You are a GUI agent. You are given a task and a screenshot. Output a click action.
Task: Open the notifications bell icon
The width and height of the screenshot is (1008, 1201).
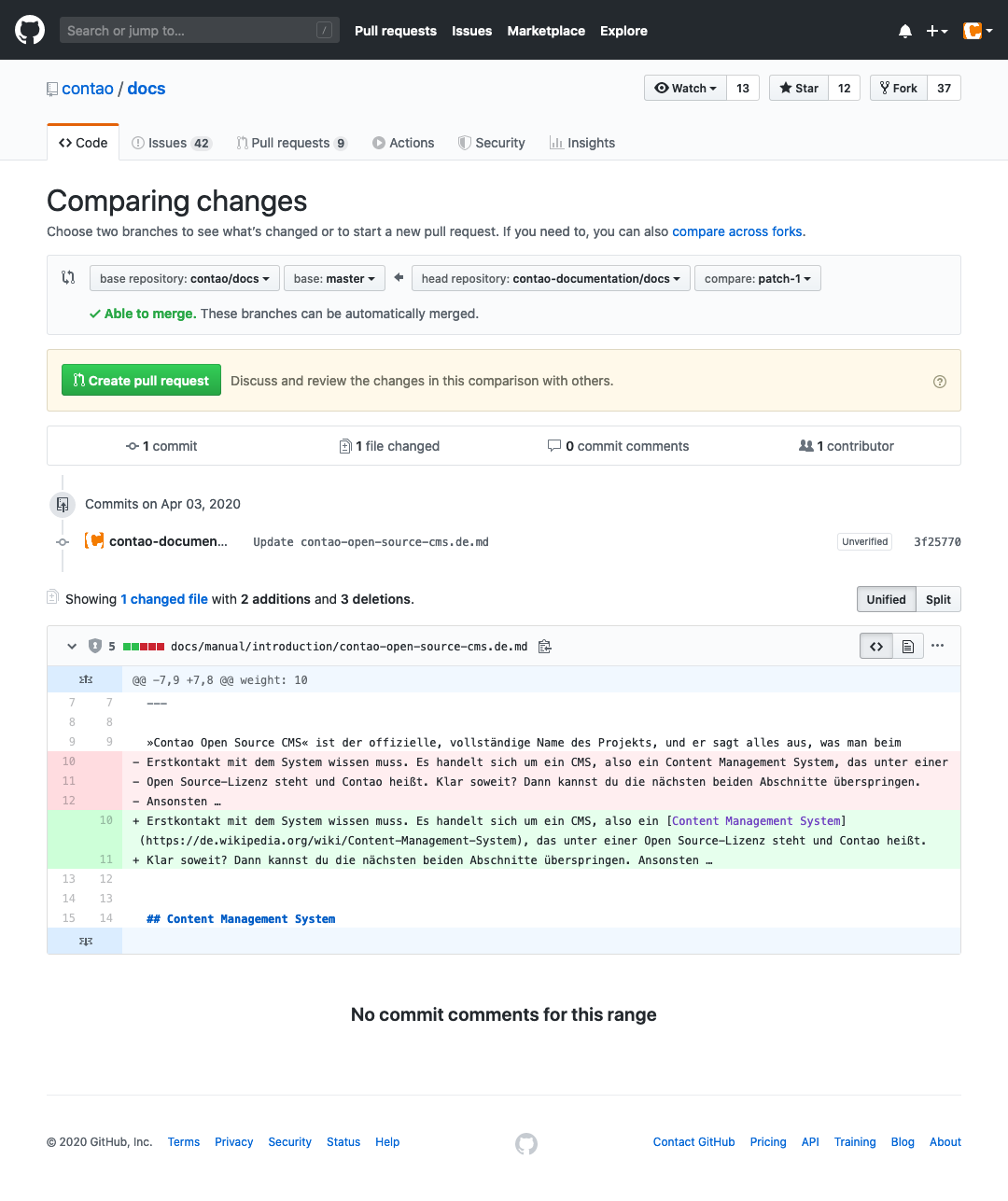904,31
